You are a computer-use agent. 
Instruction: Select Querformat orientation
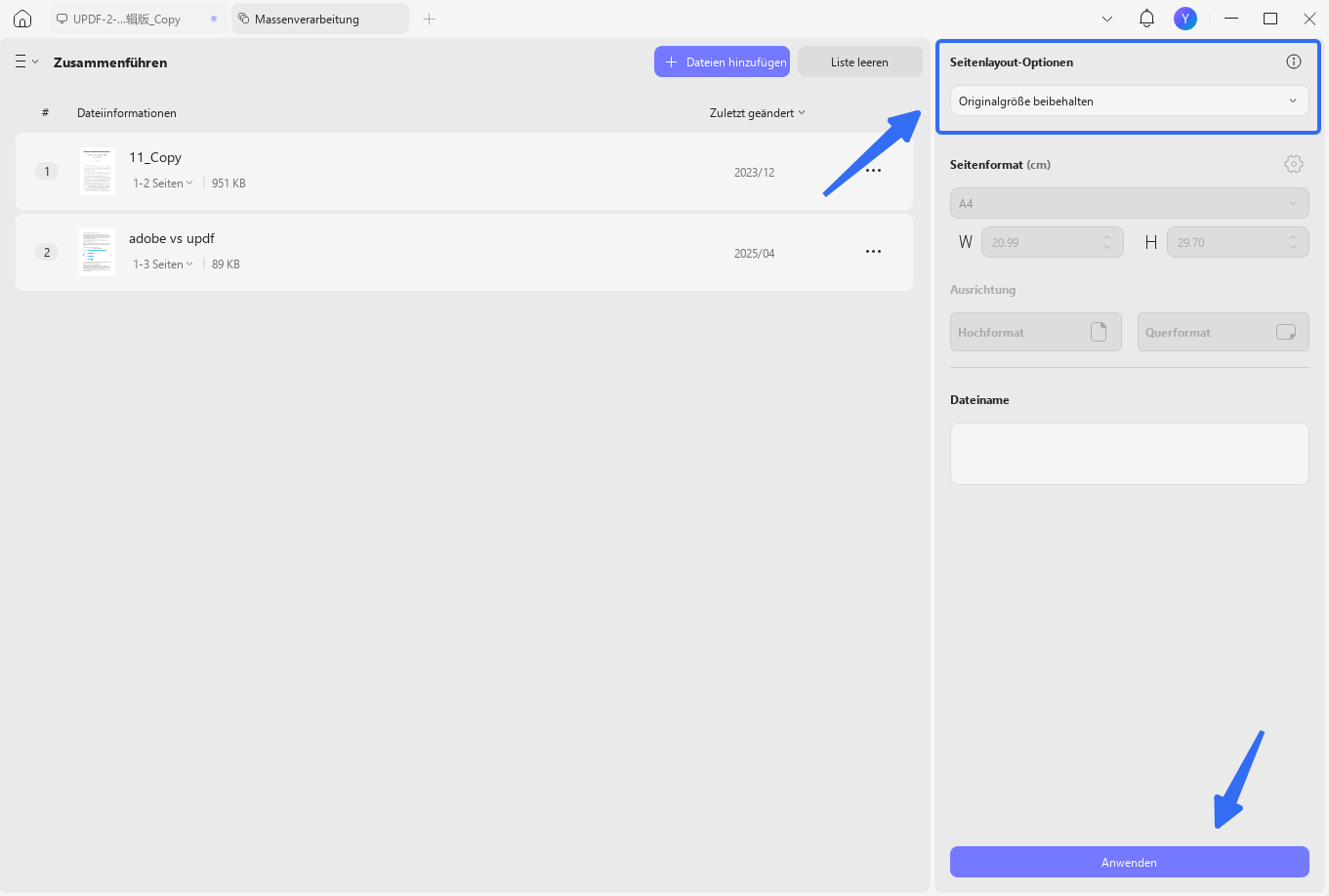coord(1224,332)
